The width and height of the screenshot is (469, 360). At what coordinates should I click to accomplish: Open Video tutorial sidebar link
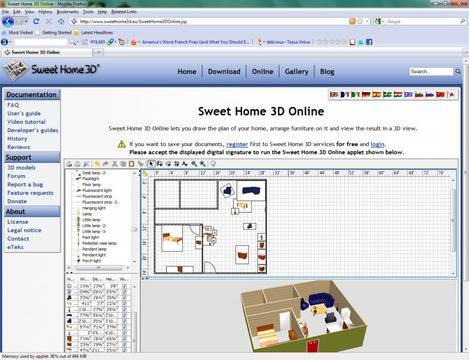coord(26,122)
